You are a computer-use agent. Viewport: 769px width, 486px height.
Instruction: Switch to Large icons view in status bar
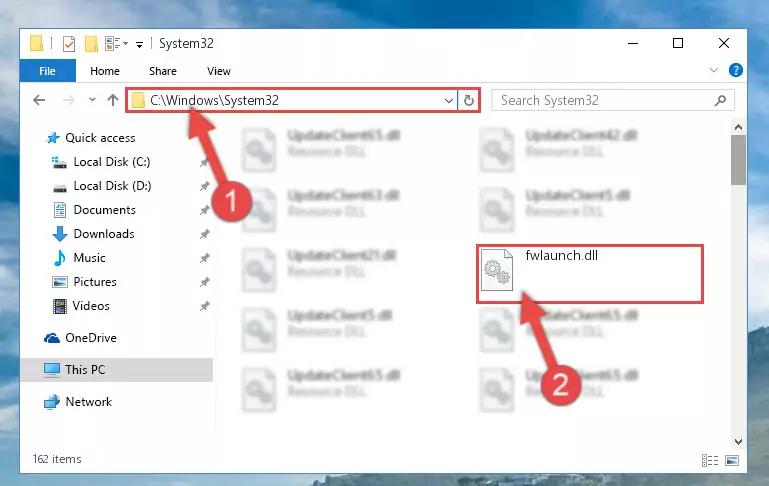pos(732,460)
